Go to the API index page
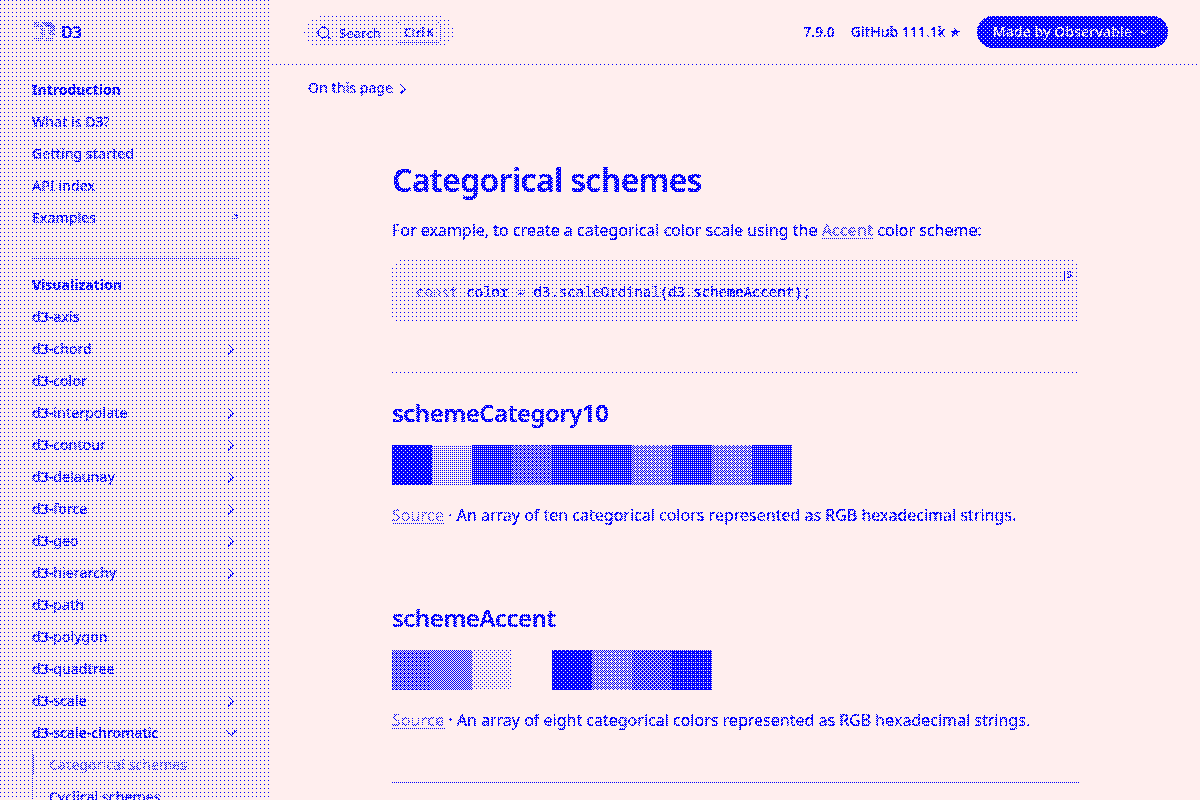This screenshot has height=800, width=1200. pyautogui.click(x=63, y=186)
